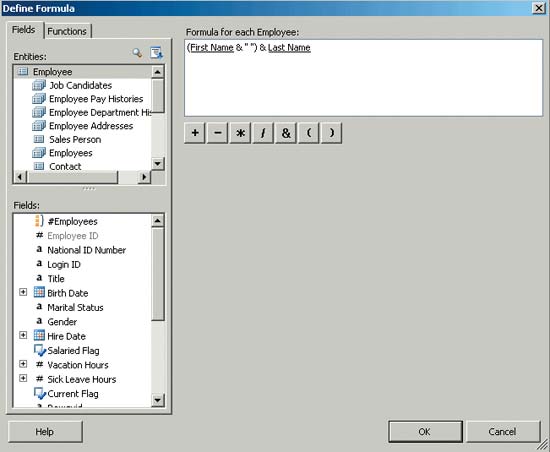
Task: Expand the Birth Date field node
Action: click(x=23, y=292)
